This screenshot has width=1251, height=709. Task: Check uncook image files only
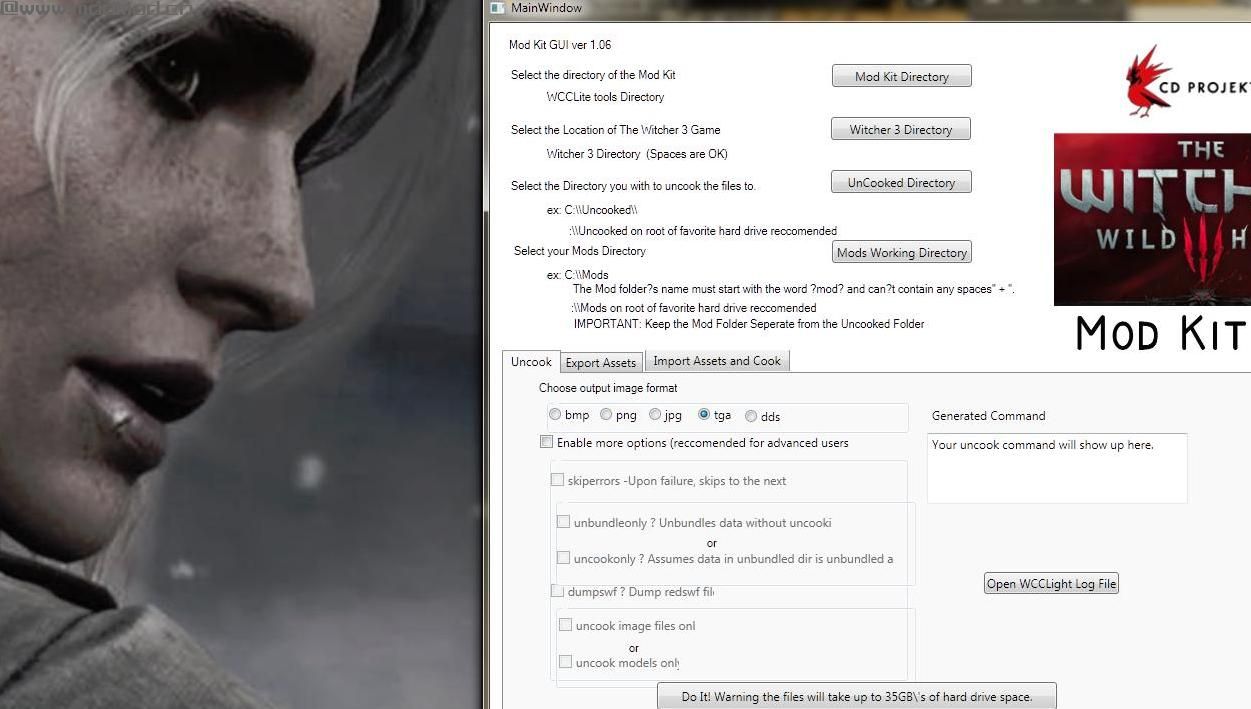pos(565,625)
